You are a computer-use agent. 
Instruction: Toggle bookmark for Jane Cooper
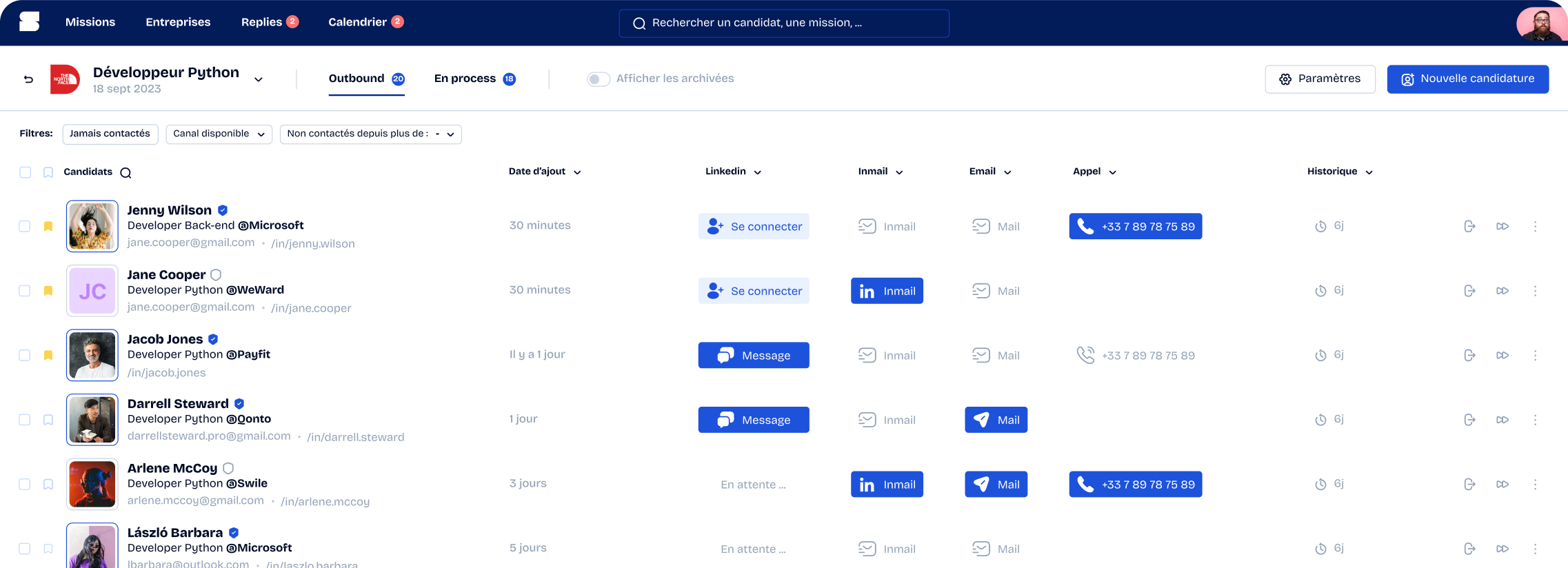(48, 291)
